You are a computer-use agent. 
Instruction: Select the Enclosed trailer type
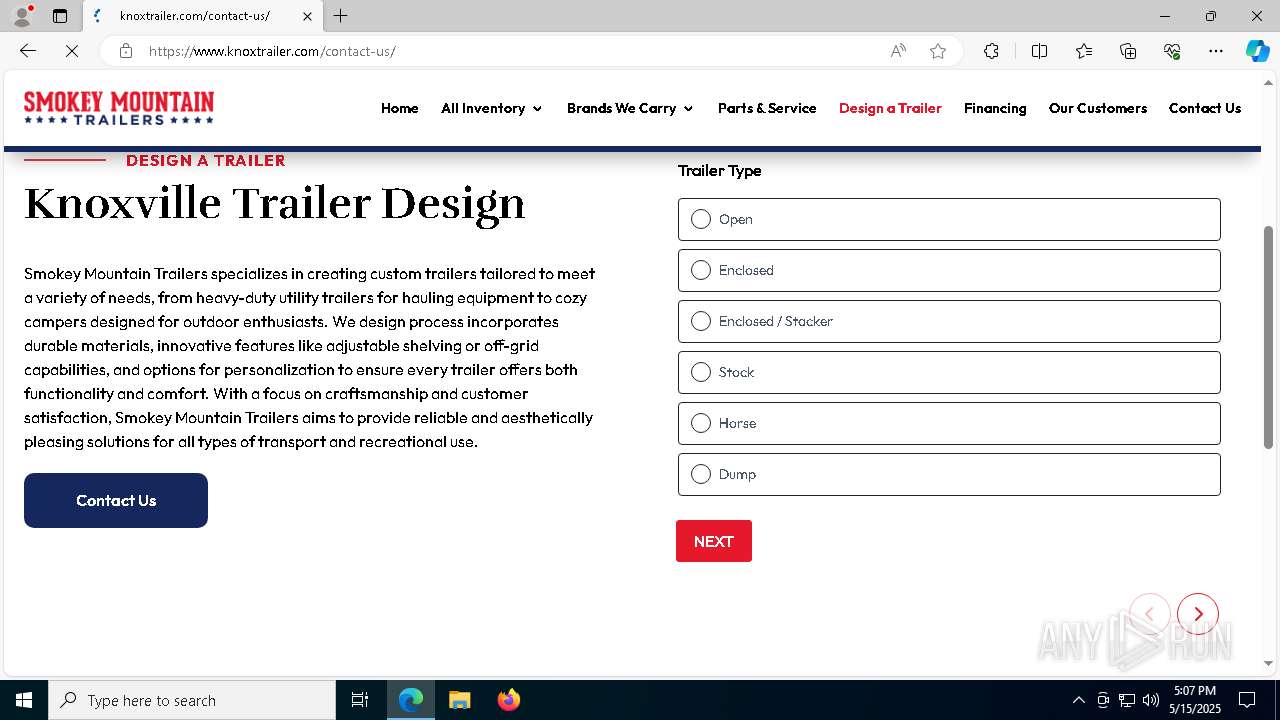click(x=949, y=270)
